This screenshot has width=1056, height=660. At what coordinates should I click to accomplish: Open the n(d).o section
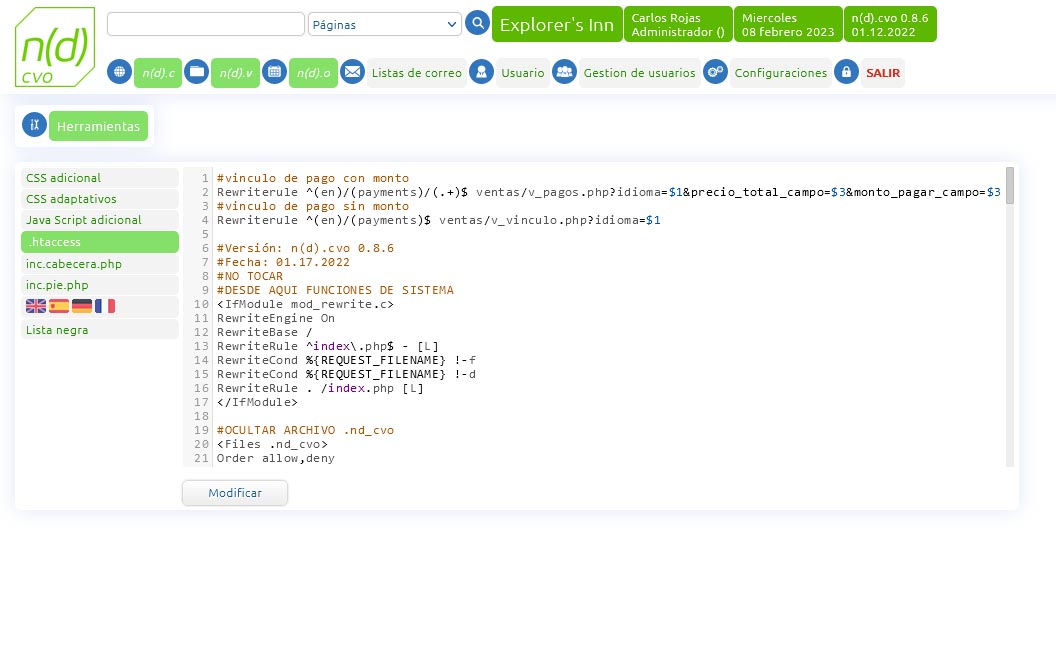313,73
